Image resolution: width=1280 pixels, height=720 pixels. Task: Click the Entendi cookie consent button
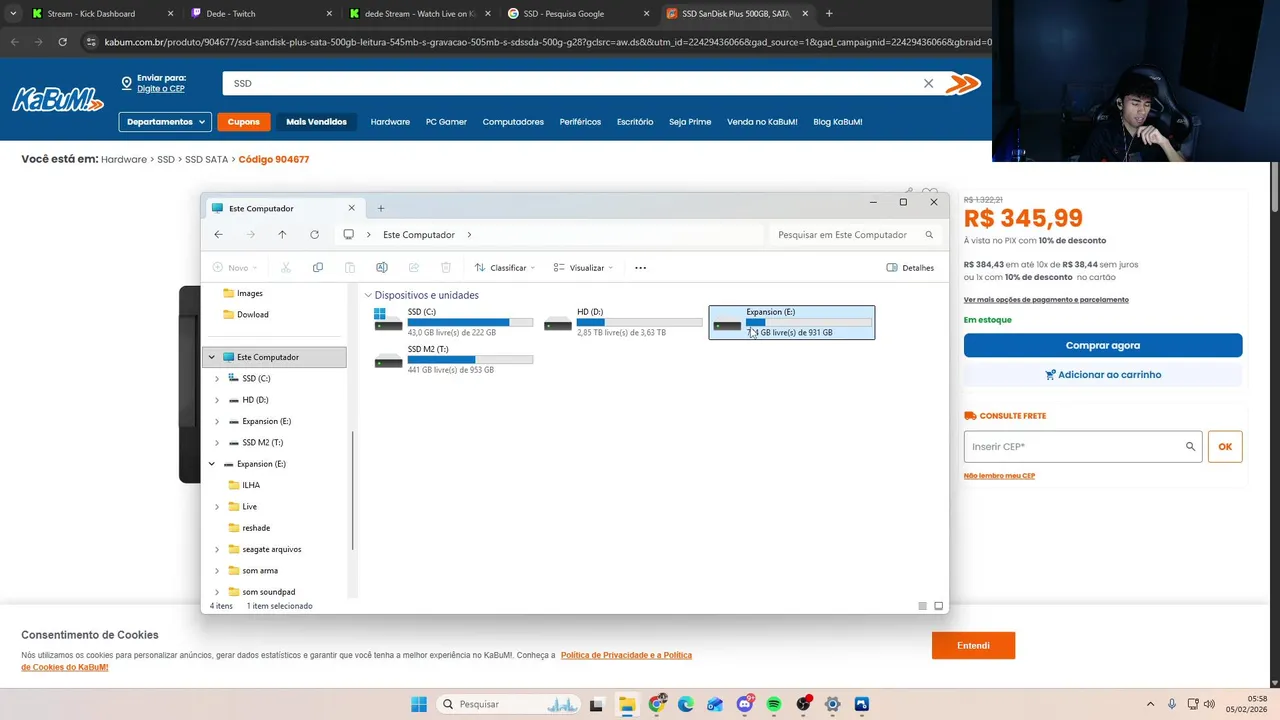click(x=973, y=646)
